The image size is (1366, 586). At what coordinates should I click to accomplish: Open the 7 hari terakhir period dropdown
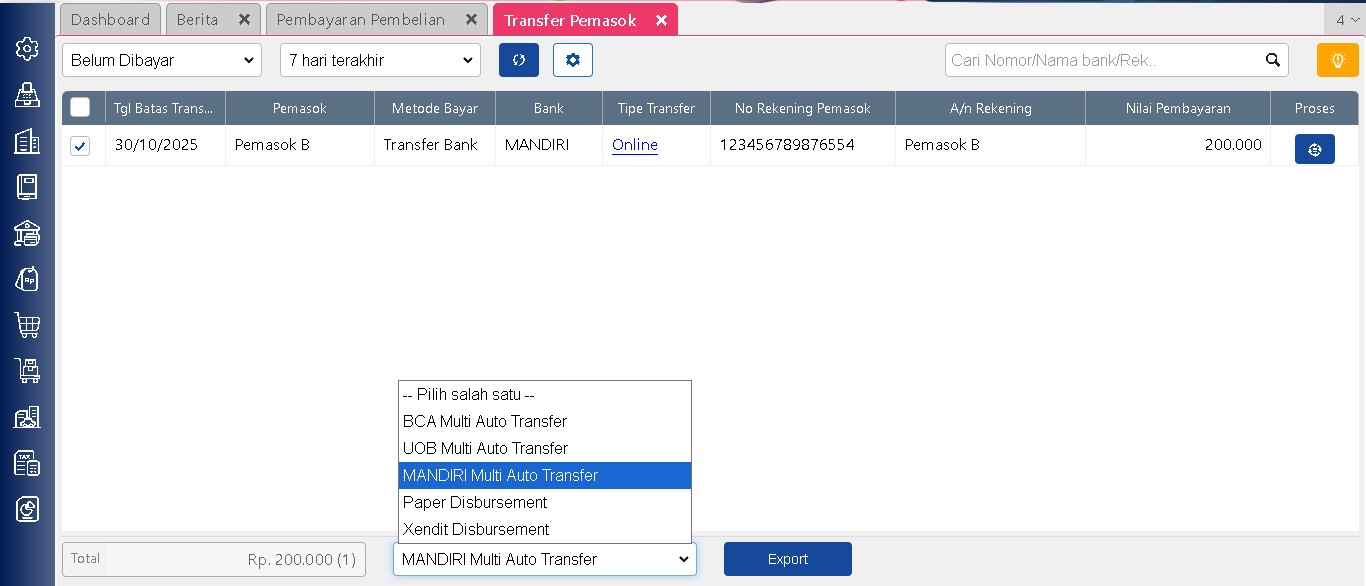click(380, 60)
